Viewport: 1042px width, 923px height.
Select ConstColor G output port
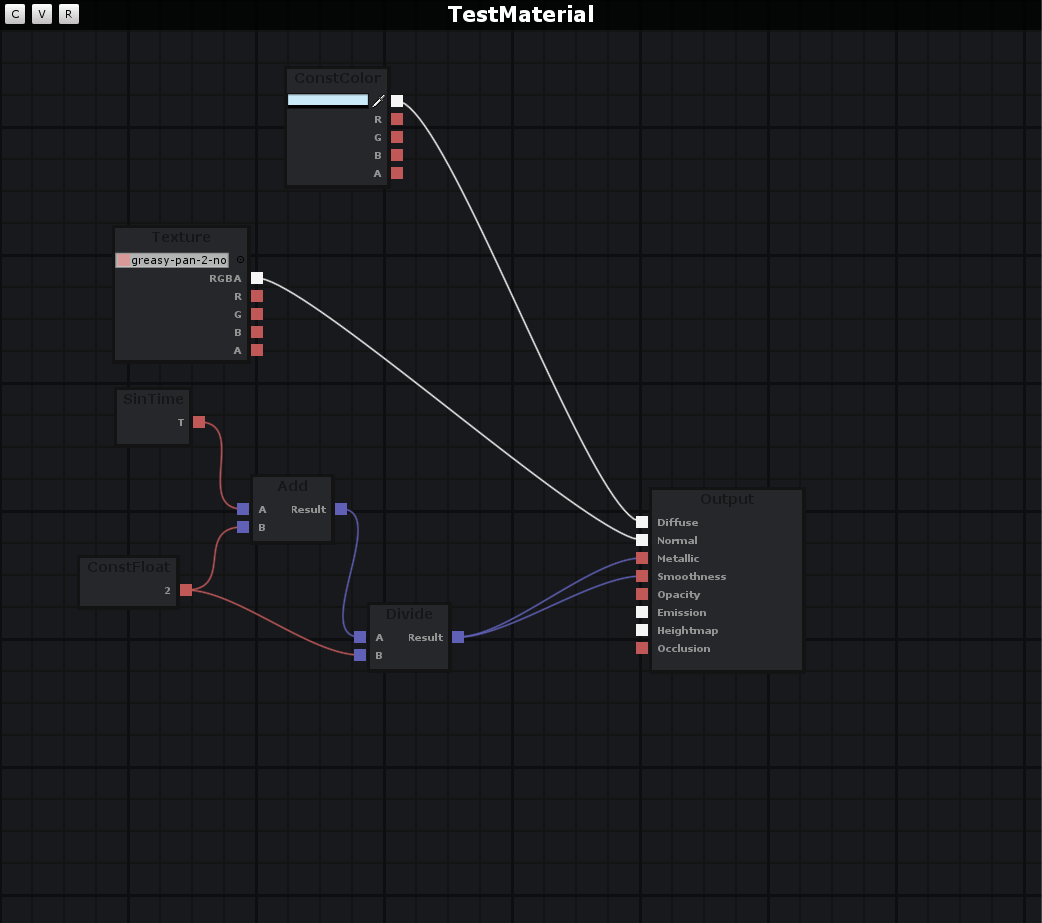(397, 137)
